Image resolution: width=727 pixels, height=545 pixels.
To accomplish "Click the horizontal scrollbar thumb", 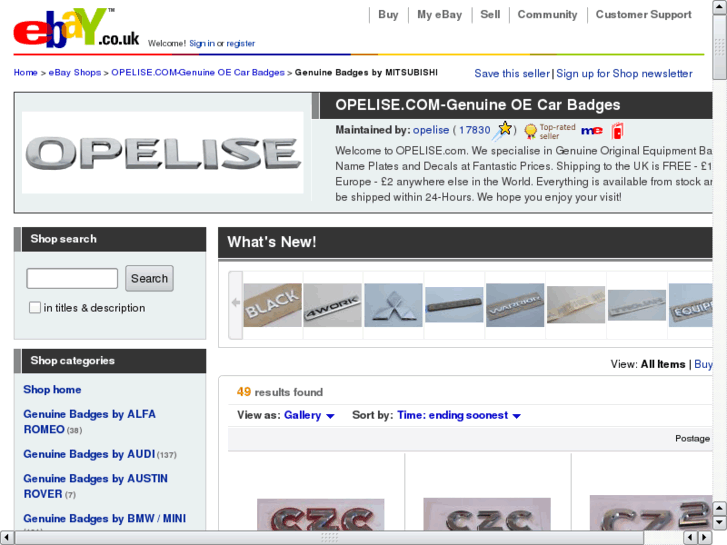I will click(x=329, y=538).
